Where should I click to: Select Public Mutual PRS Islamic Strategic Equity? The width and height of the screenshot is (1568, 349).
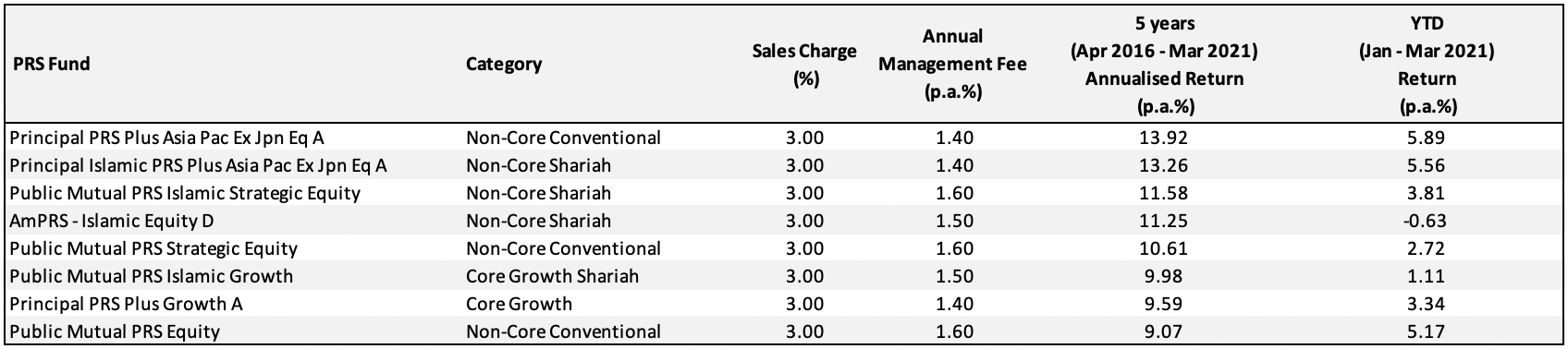(184, 194)
